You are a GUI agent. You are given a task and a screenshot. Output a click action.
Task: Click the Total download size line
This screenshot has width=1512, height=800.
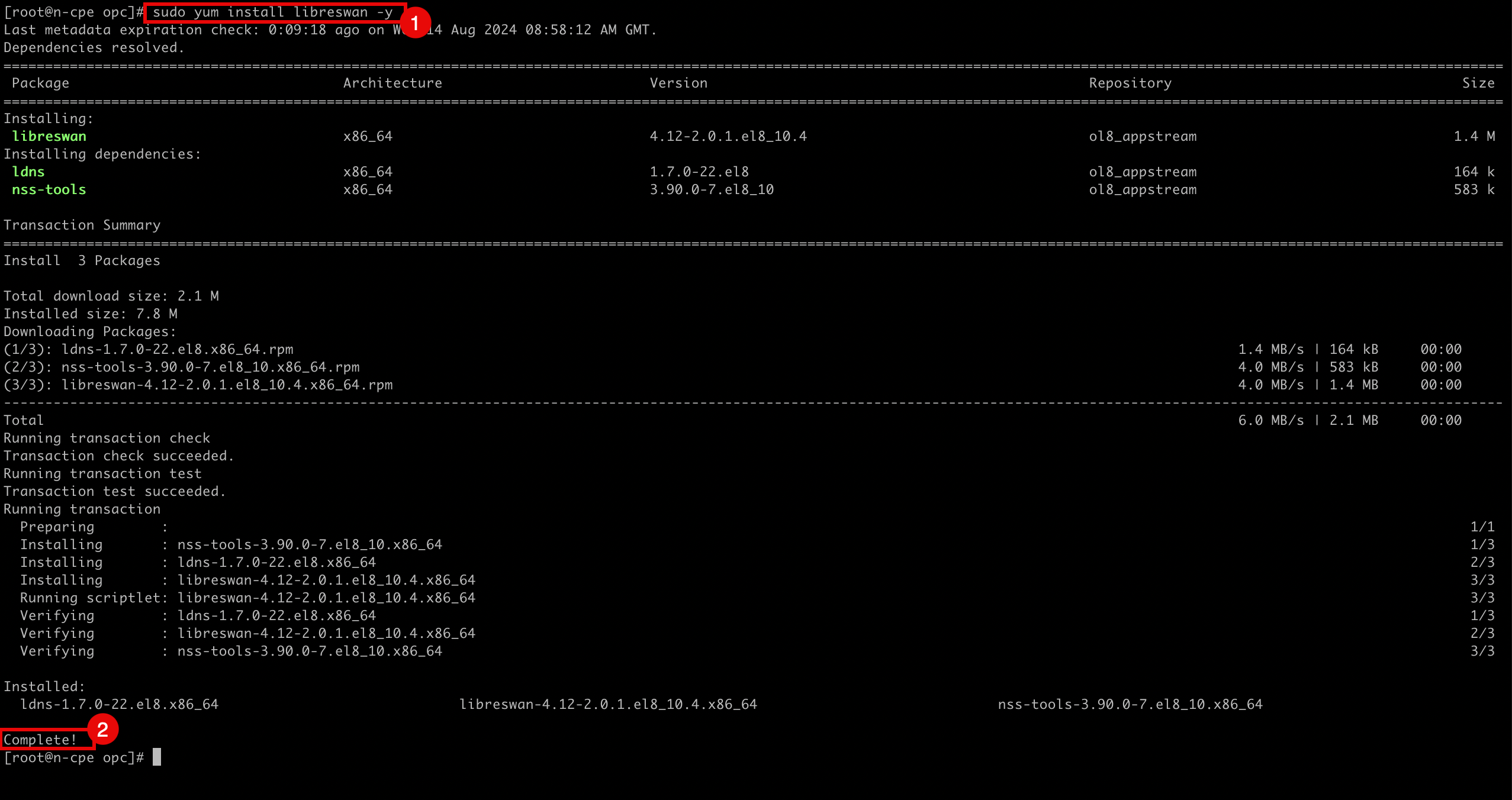click(111, 296)
